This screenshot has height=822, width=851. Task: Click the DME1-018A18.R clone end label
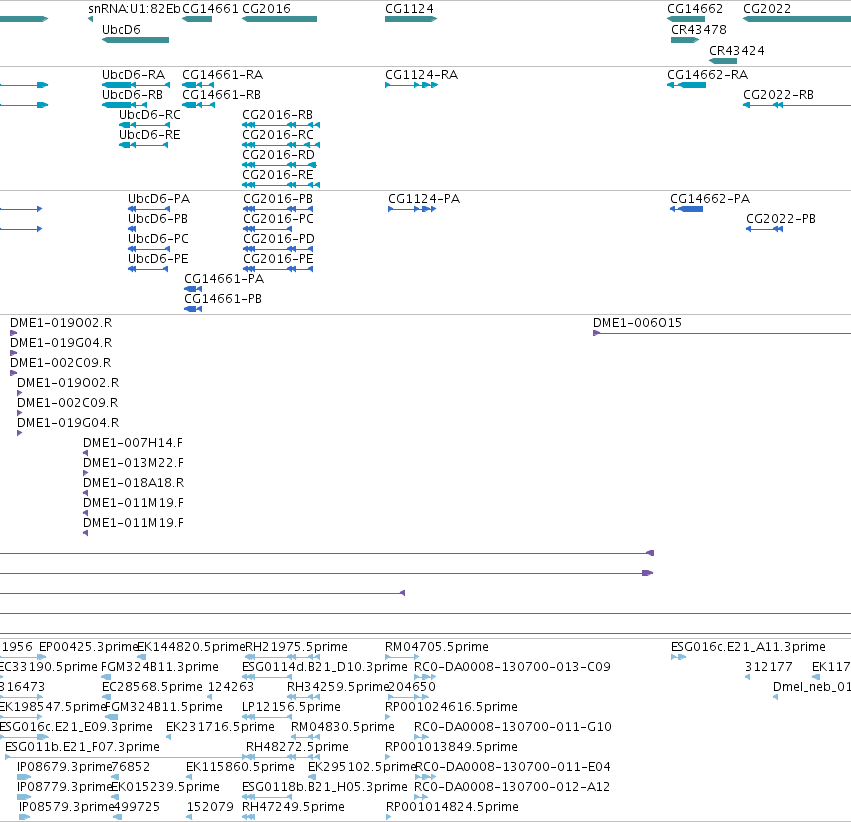(x=134, y=483)
